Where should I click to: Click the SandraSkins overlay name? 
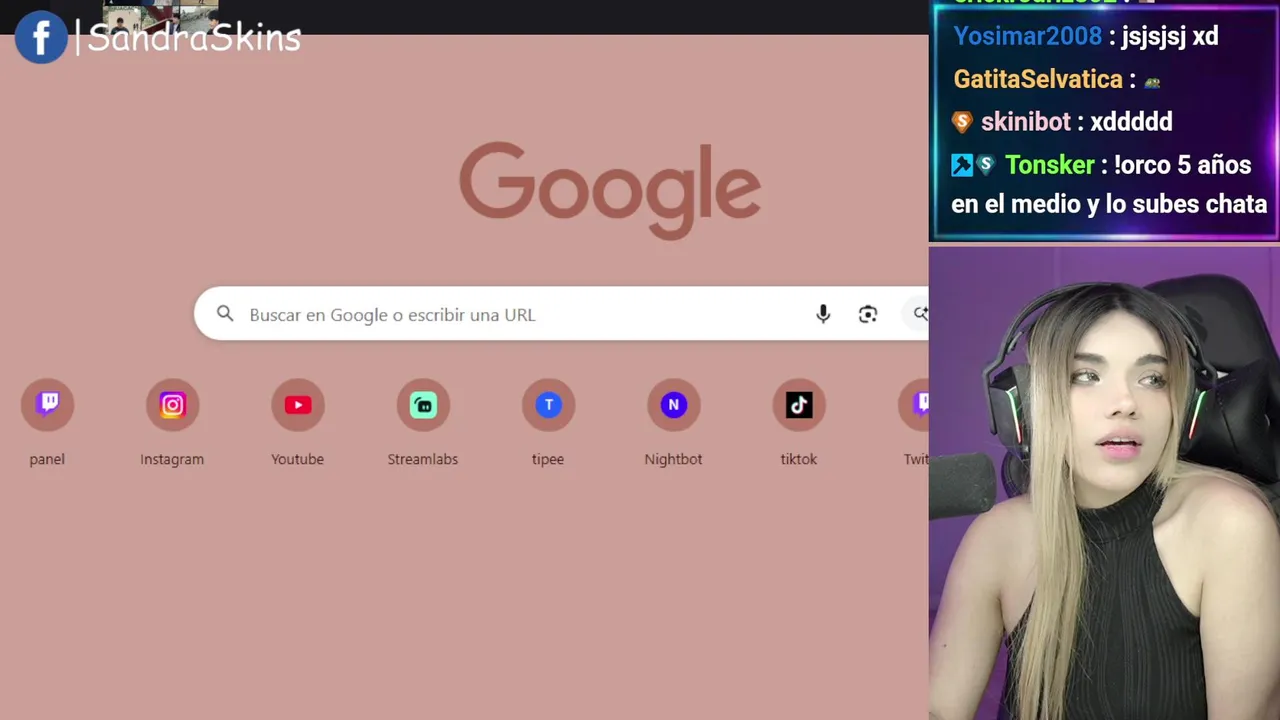click(x=194, y=38)
